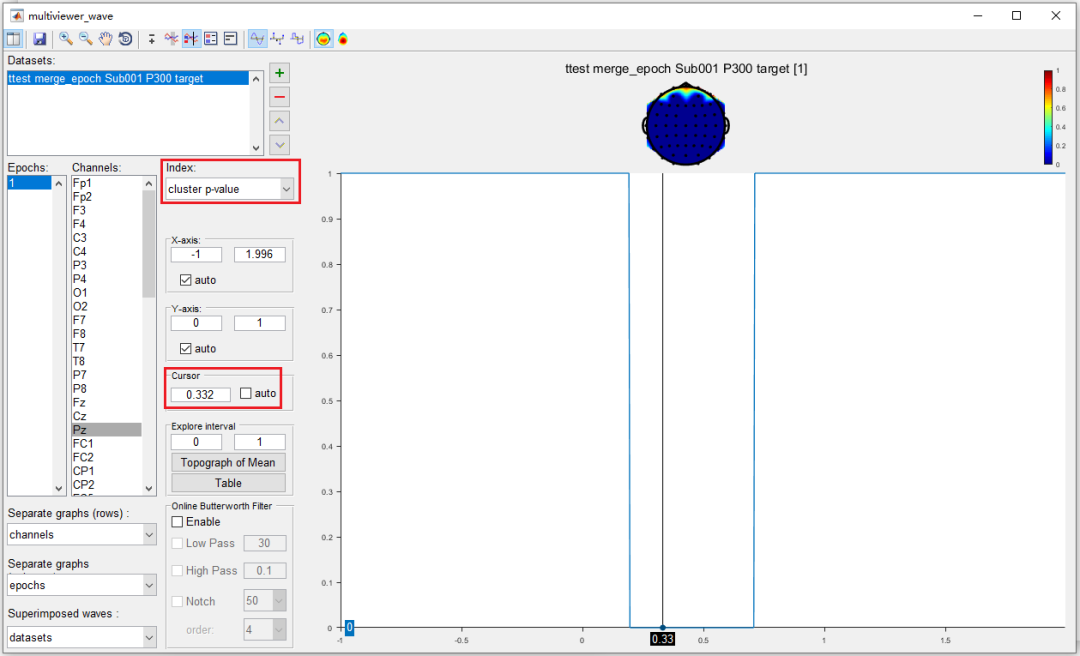The image size is (1080, 656).
Task: Click the save figure floppy icon
Action: tap(39, 39)
